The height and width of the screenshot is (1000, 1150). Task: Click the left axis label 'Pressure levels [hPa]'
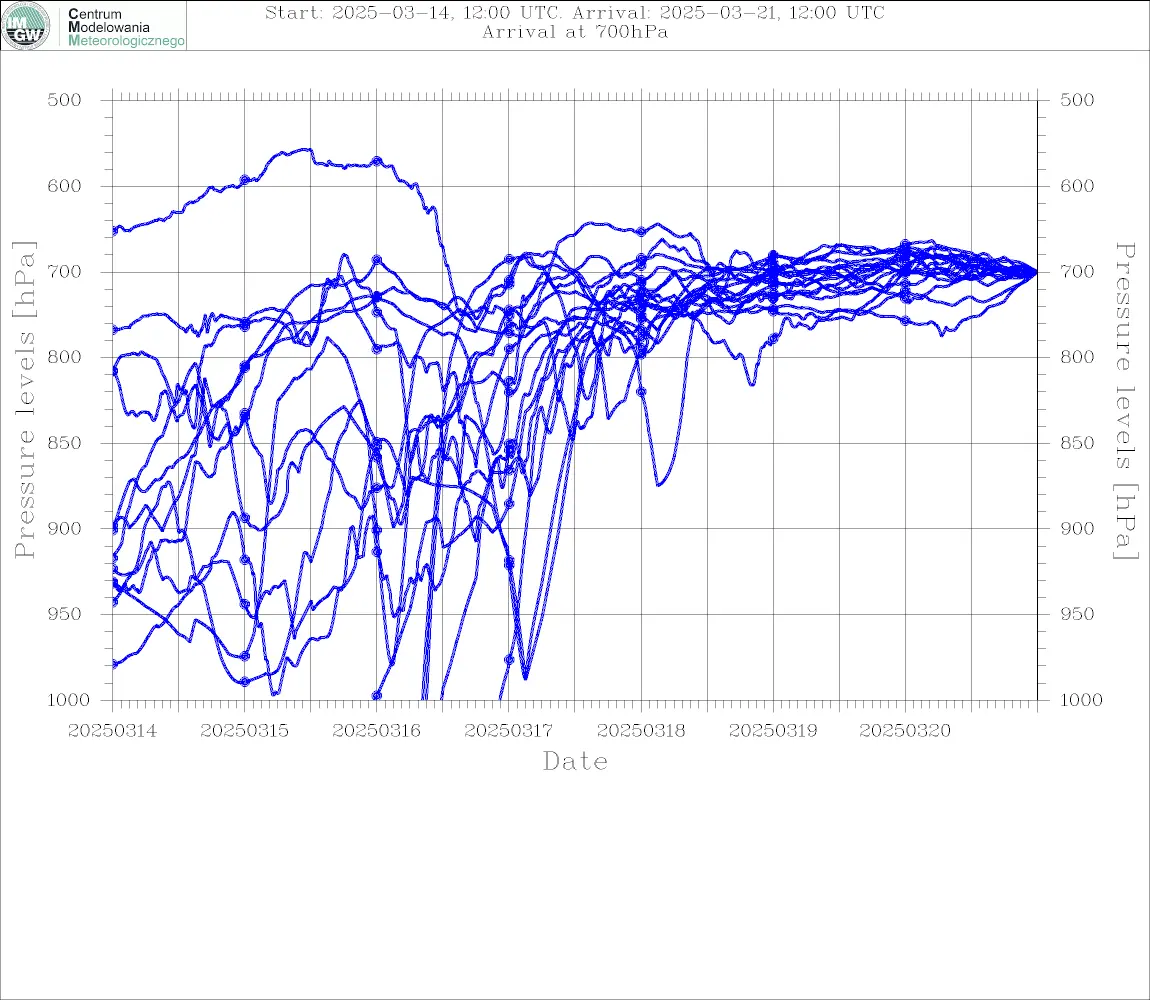click(25, 400)
